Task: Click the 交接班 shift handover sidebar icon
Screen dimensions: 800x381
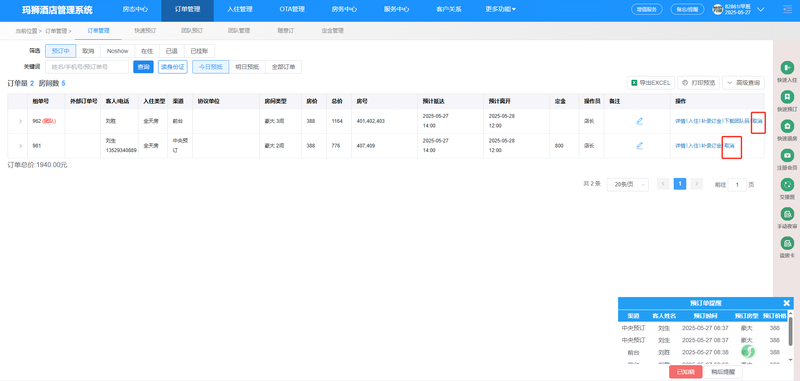Action: 787,184
